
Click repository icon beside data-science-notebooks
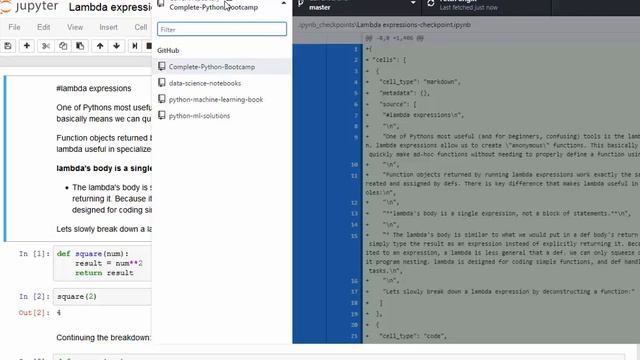click(x=162, y=82)
